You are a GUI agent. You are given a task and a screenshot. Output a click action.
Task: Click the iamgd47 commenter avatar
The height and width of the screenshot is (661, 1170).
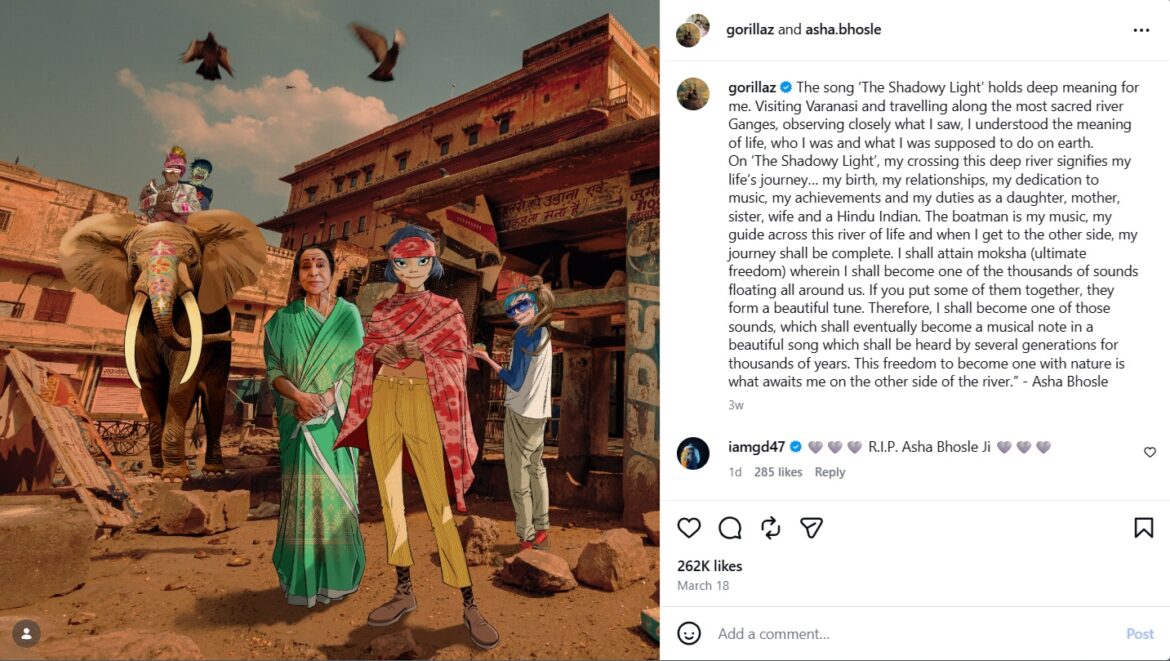point(692,454)
